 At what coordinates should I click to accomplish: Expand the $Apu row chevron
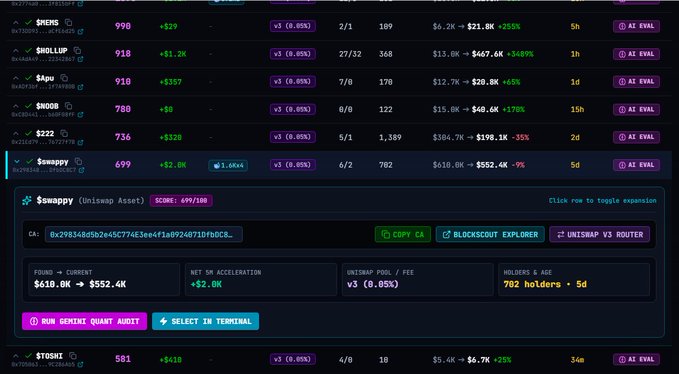tap(16, 78)
